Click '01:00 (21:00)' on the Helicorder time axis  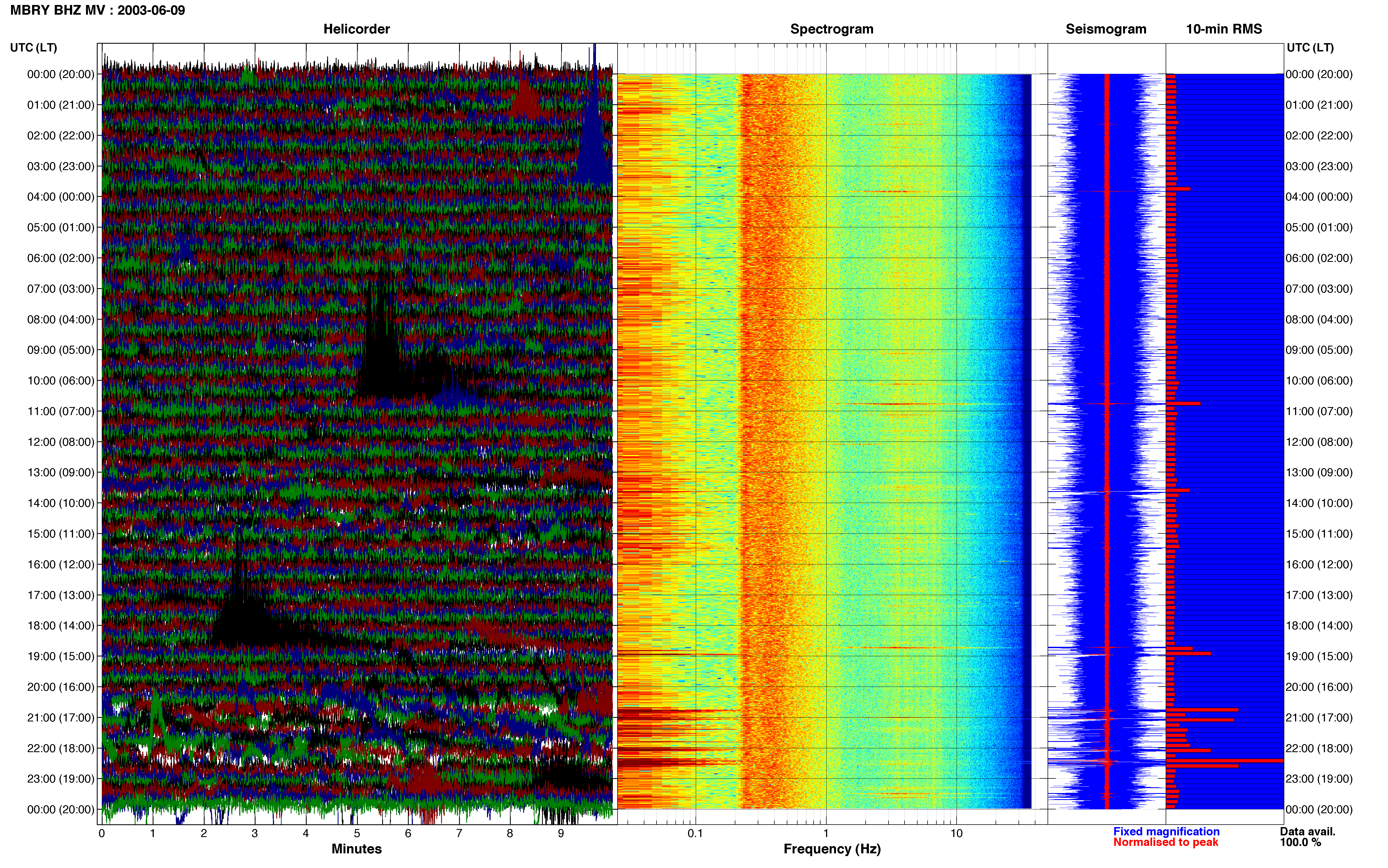coord(61,105)
